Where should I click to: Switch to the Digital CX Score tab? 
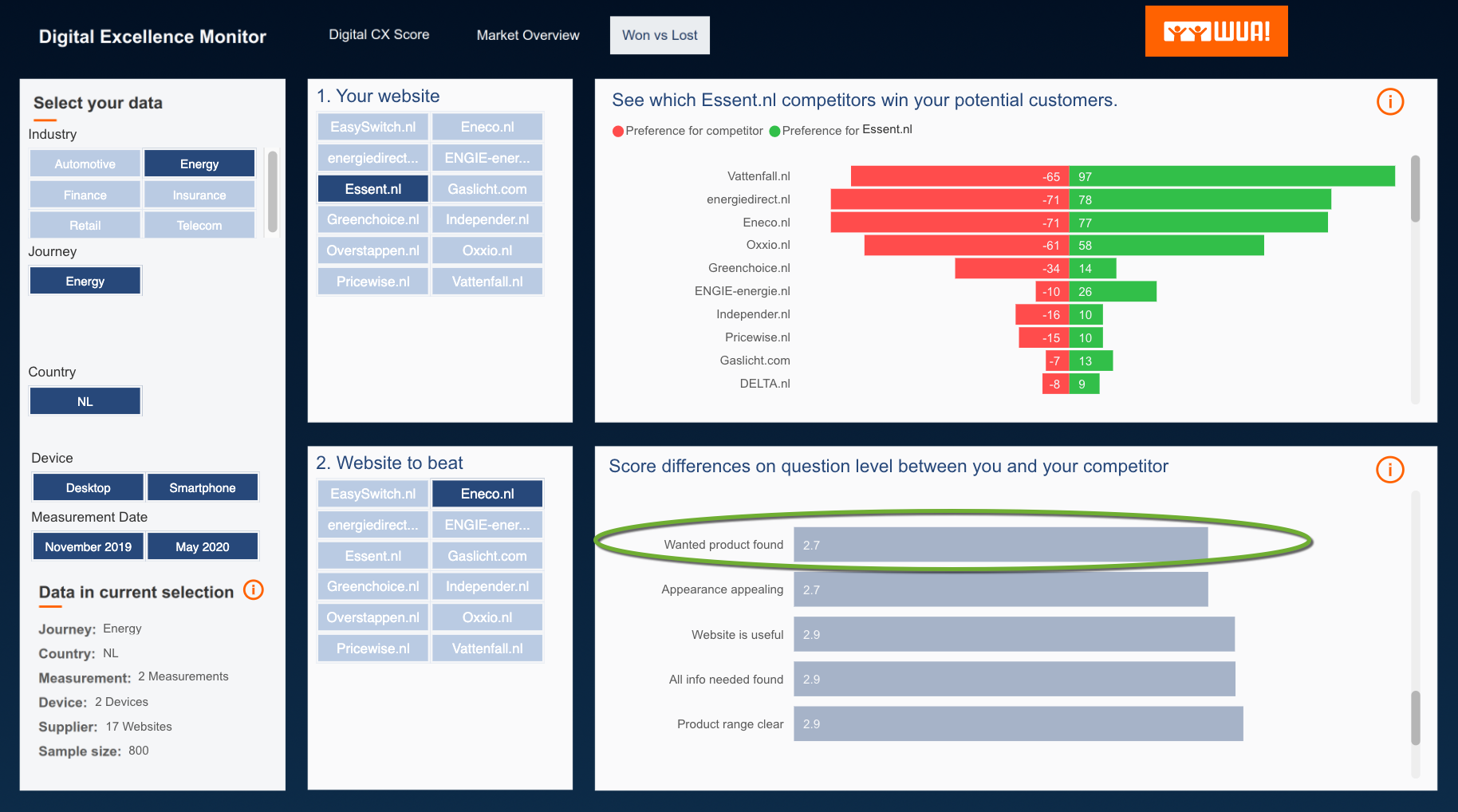tap(379, 35)
